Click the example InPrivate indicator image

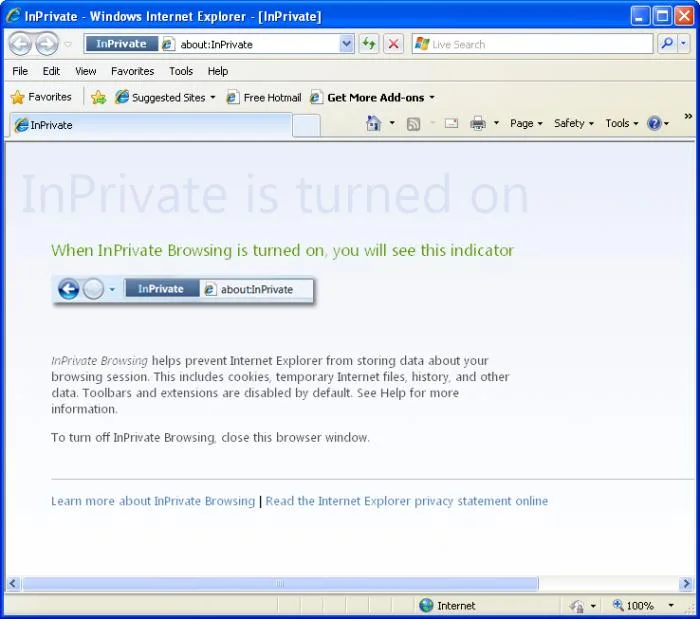coord(184,290)
